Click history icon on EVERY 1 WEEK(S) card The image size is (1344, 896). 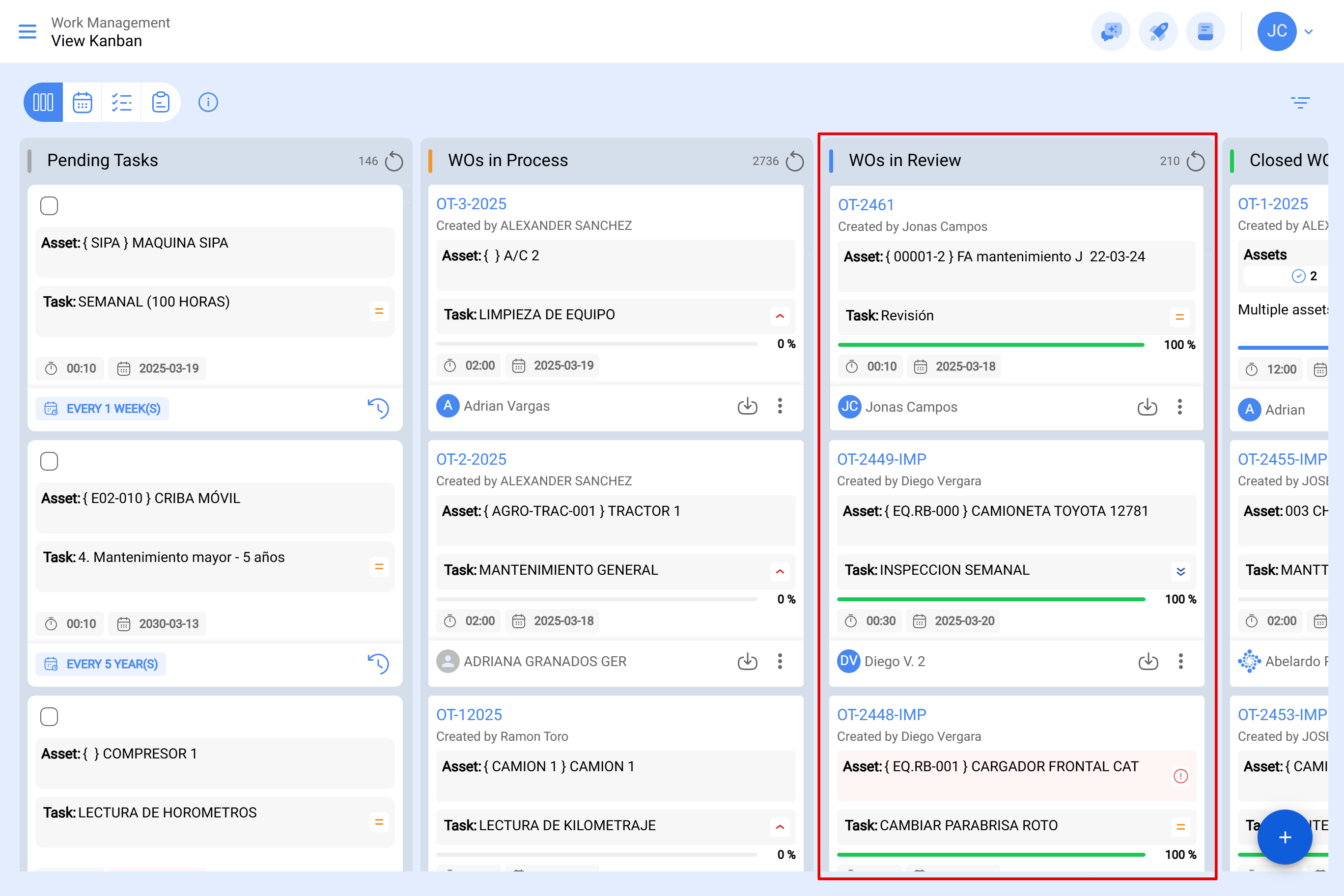pos(378,408)
